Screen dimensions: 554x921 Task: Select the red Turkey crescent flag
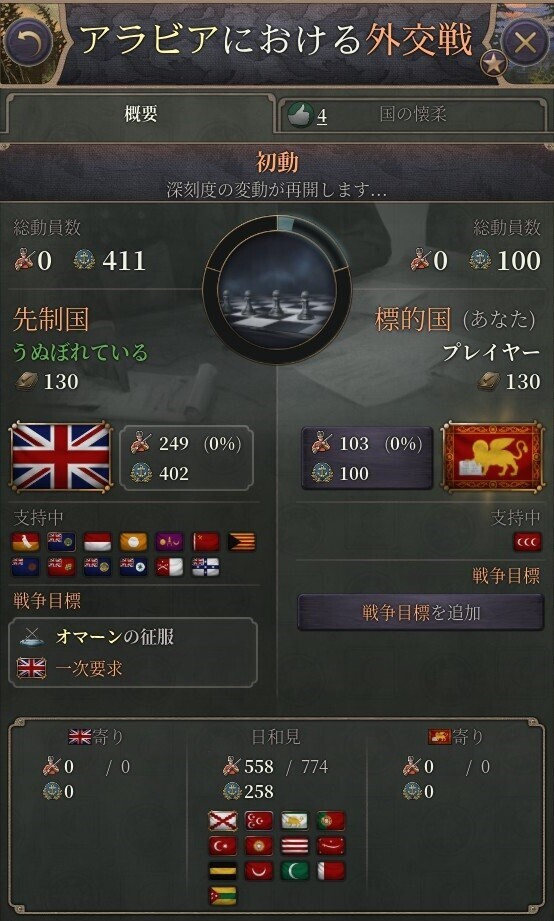pos(223,846)
